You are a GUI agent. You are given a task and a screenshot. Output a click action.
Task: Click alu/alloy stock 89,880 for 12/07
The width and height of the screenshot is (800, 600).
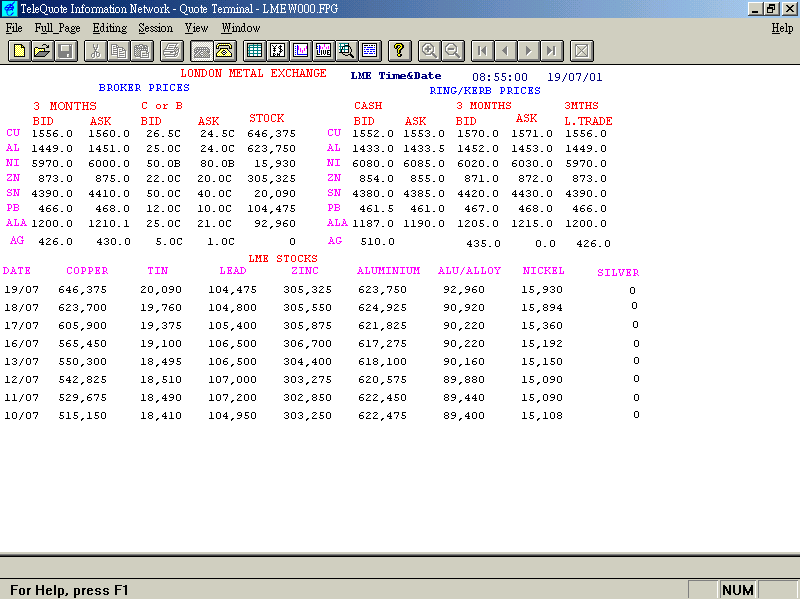pyautogui.click(x=464, y=380)
